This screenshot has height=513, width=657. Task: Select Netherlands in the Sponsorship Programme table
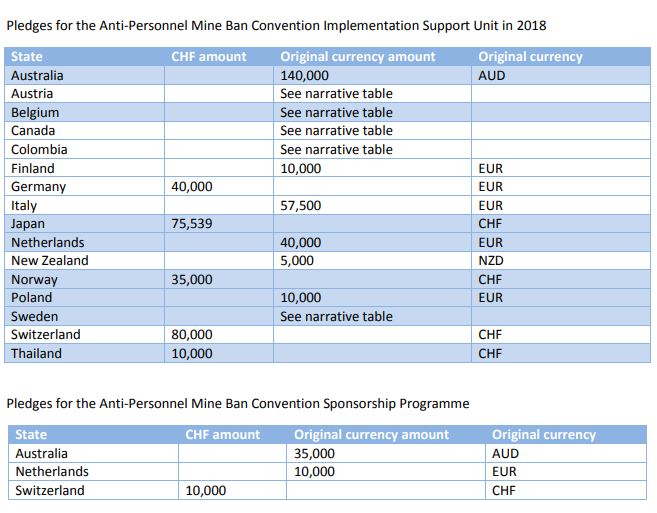point(52,471)
